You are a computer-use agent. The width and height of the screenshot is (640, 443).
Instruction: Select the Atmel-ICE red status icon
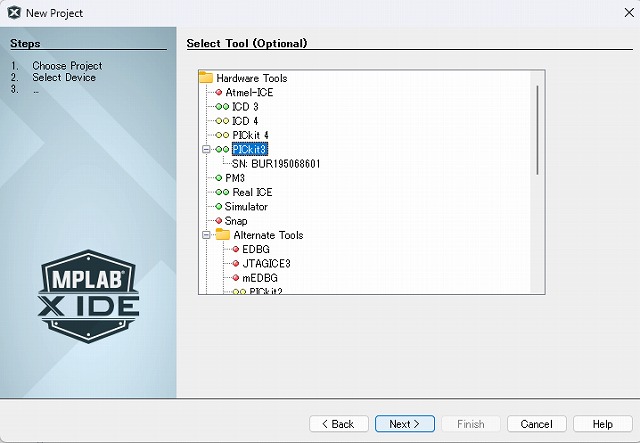click(x=218, y=92)
